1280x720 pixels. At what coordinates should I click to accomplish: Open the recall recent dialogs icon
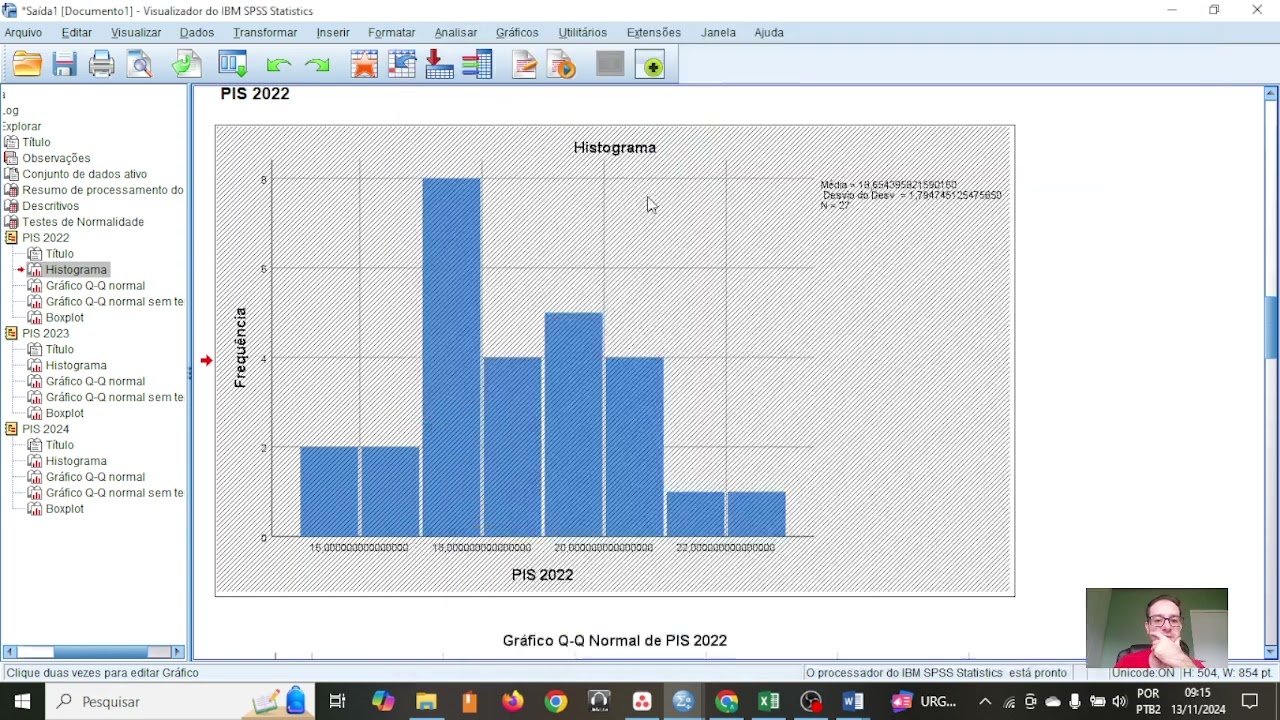click(x=233, y=66)
